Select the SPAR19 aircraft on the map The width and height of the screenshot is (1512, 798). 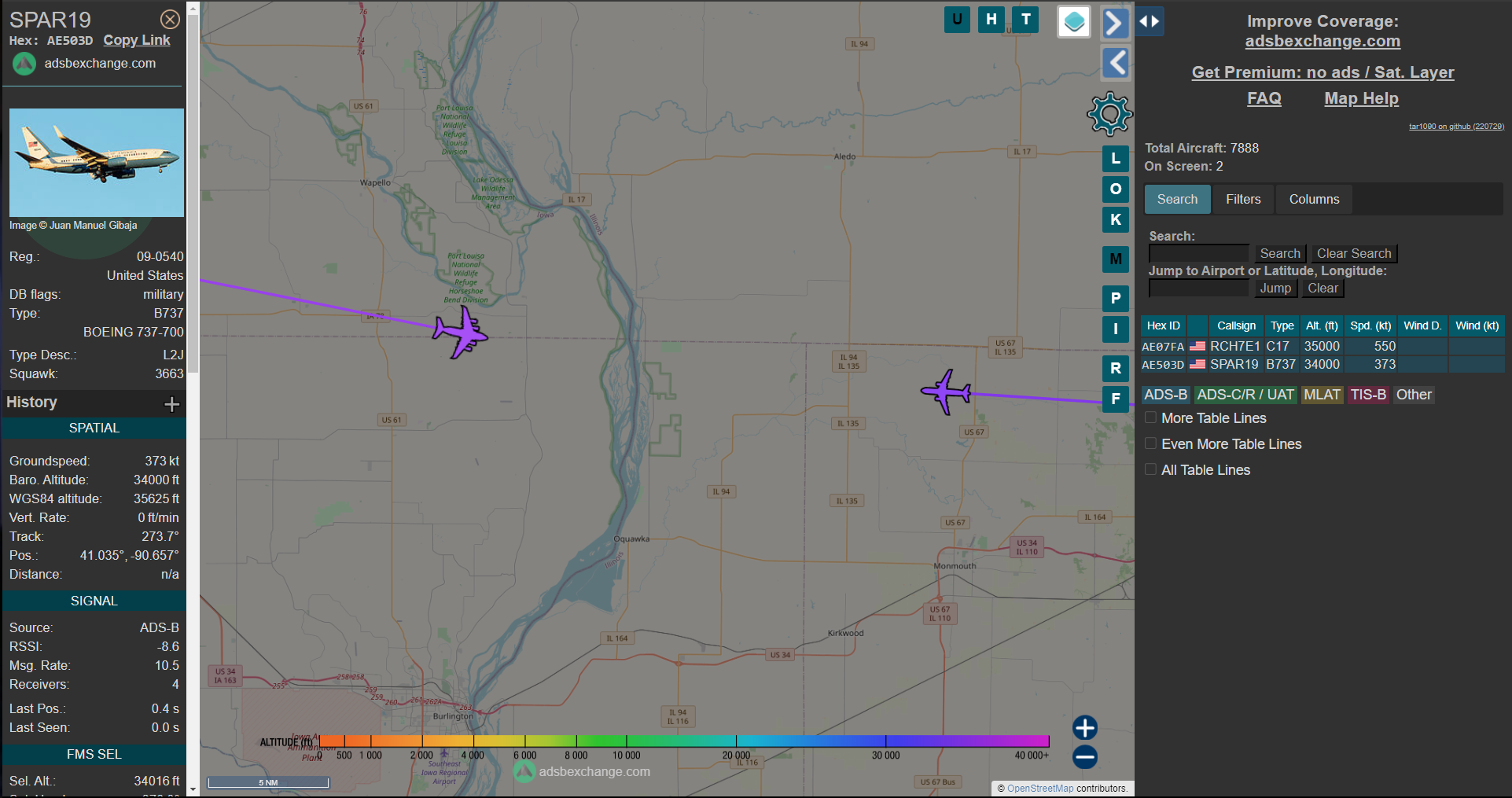[x=946, y=391]
